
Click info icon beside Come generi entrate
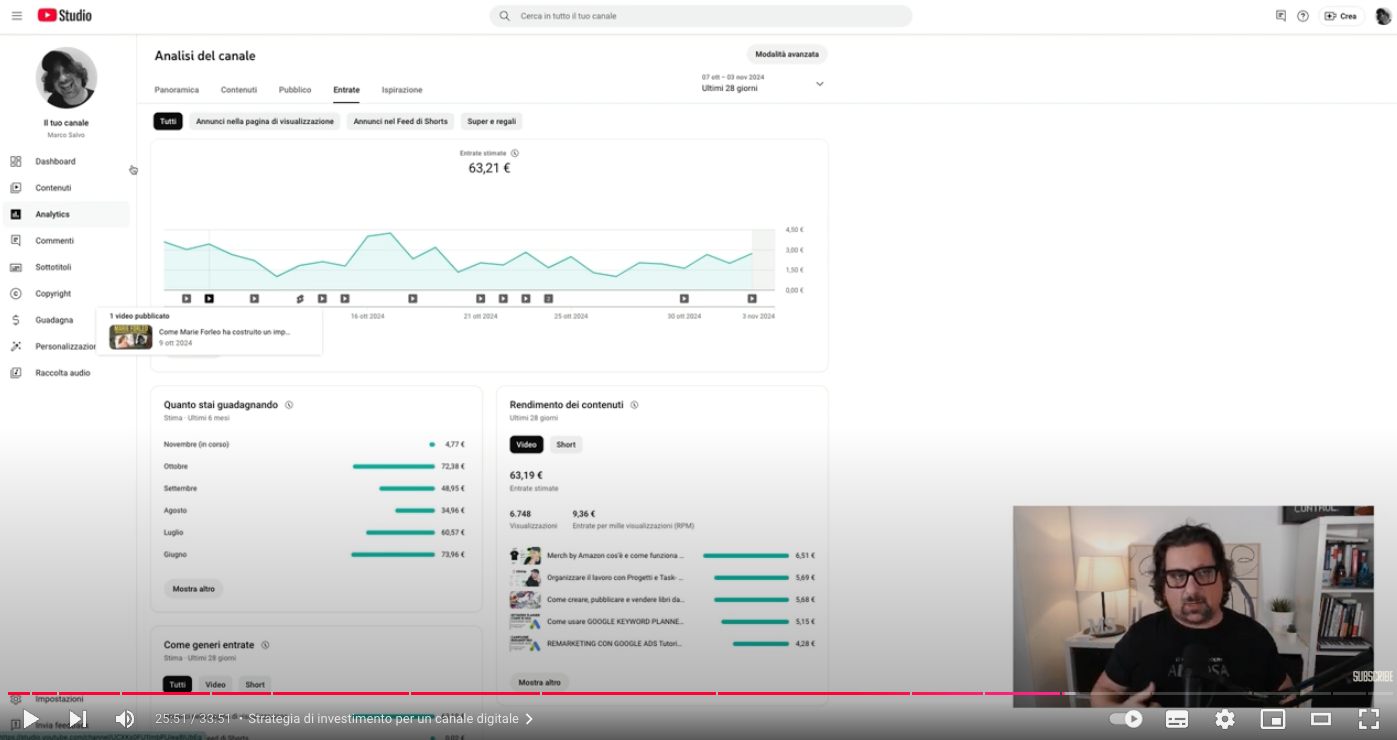(x=265, y=645)
